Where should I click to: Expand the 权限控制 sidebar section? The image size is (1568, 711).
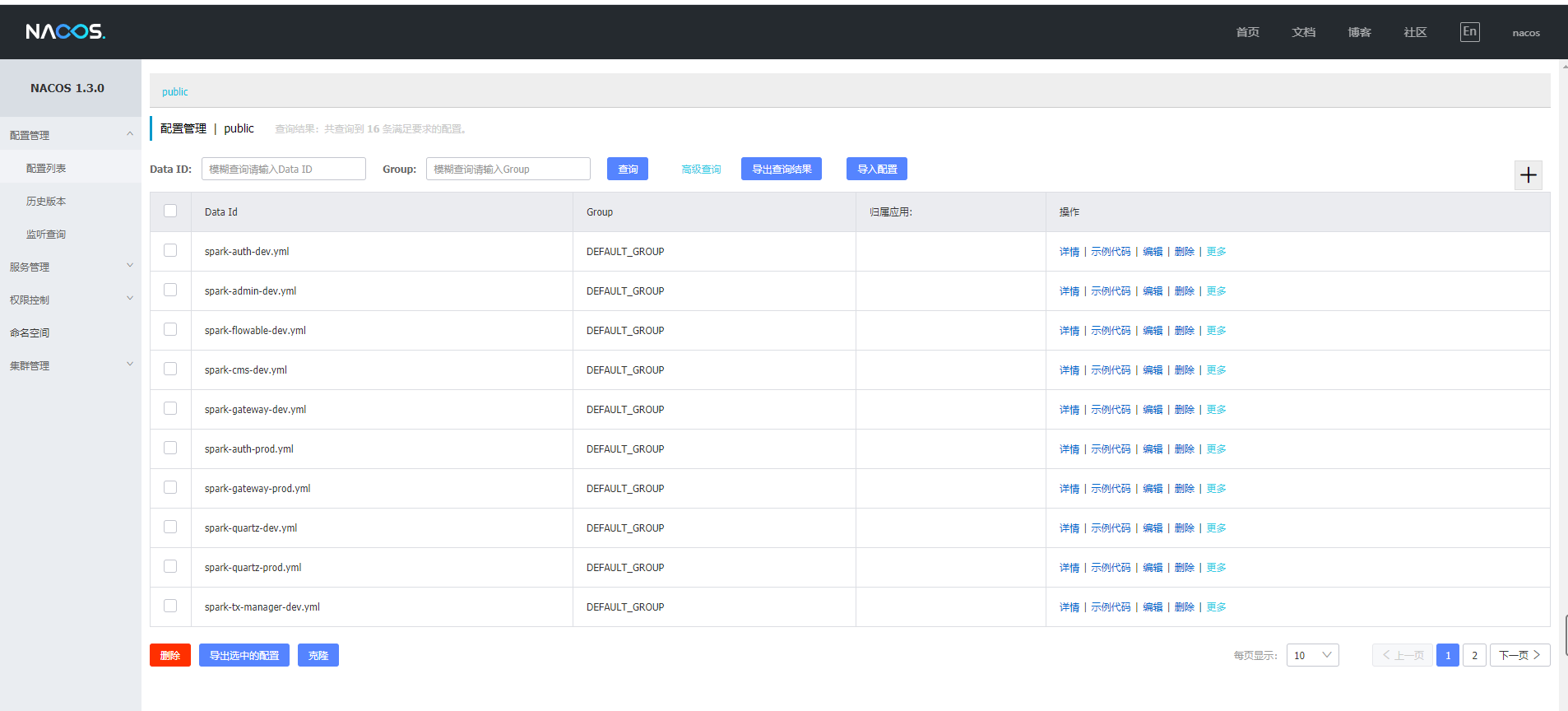click(x=71, y=300)
